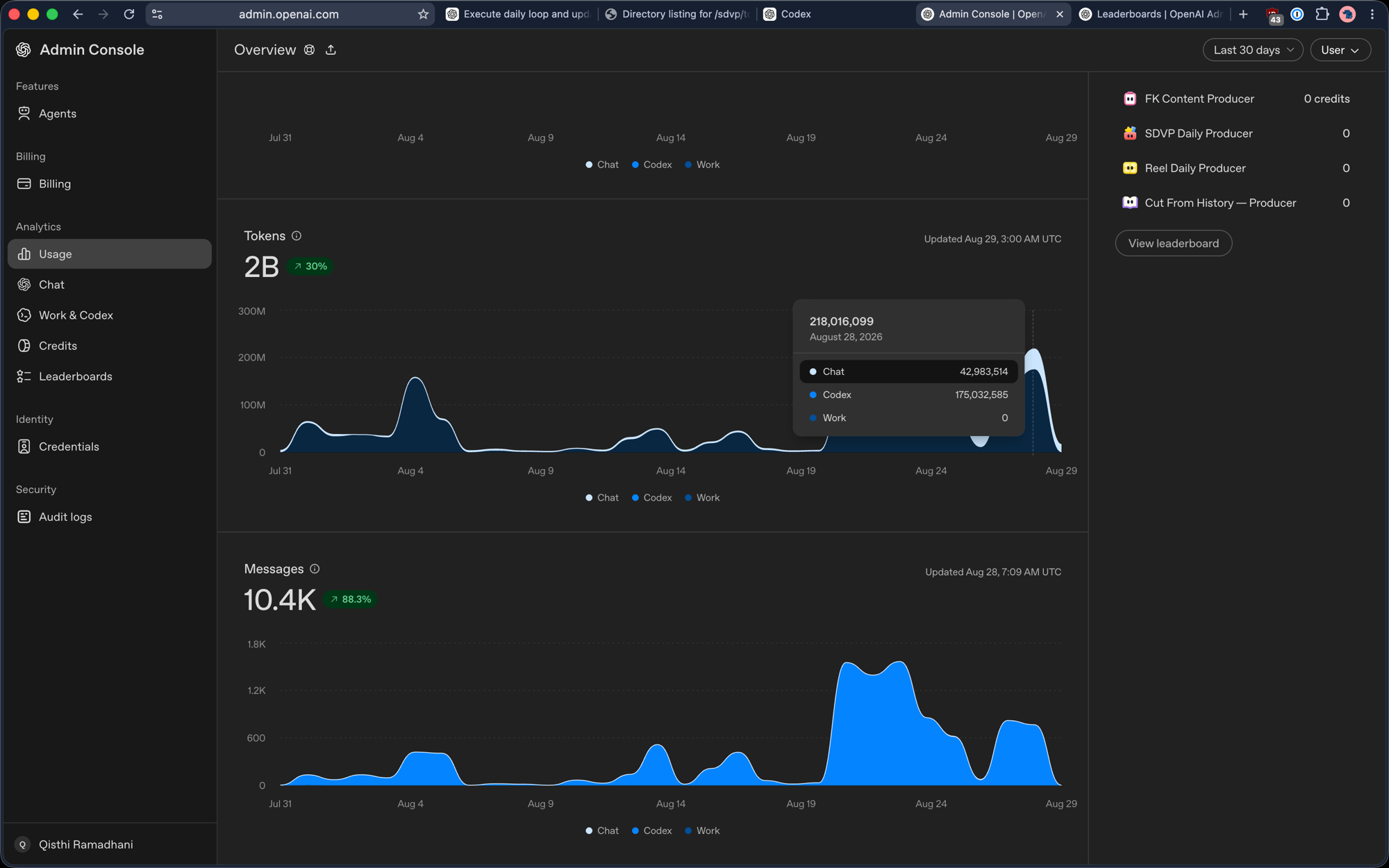Click the 10.4K messages total

point(280,600)
